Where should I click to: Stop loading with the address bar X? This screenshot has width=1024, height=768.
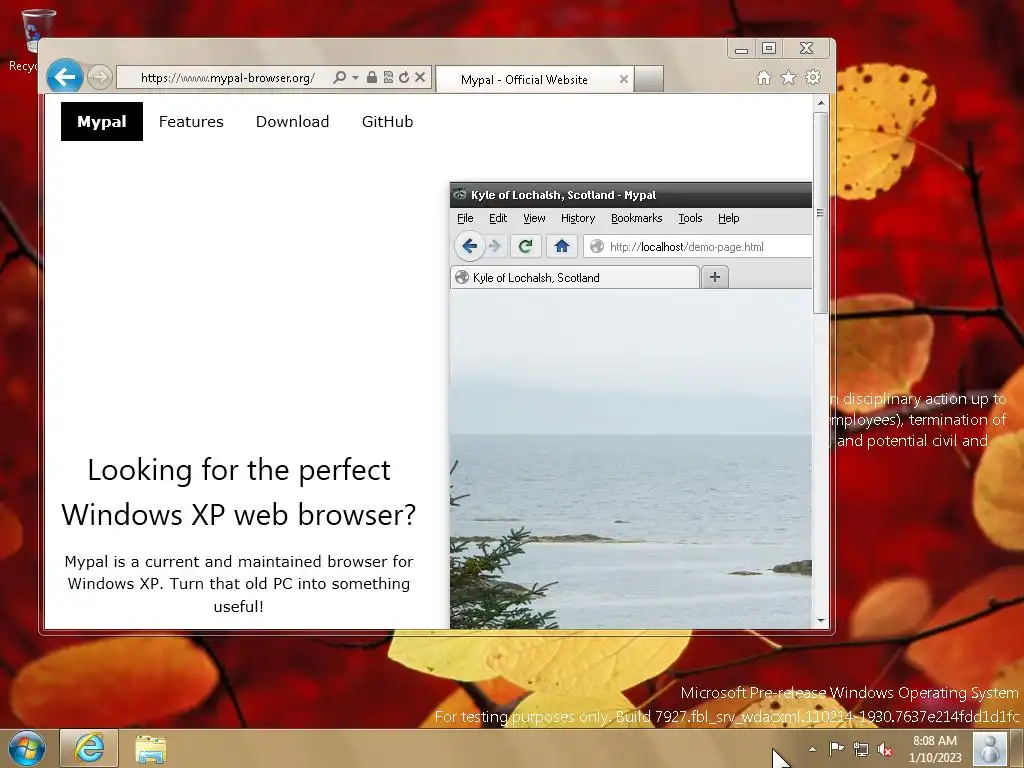coord(420,77)
